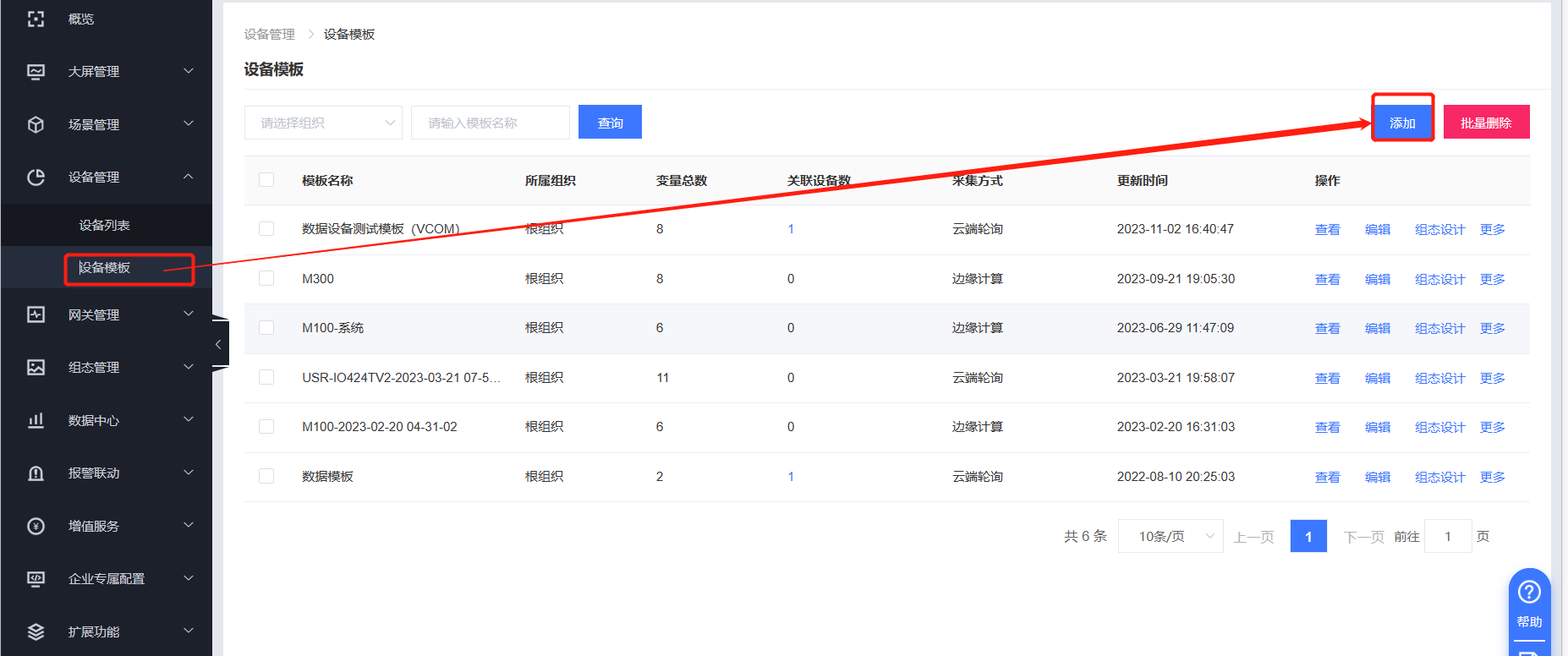Click the 数据中心 bar chart icon

click(x=36, y=420)
